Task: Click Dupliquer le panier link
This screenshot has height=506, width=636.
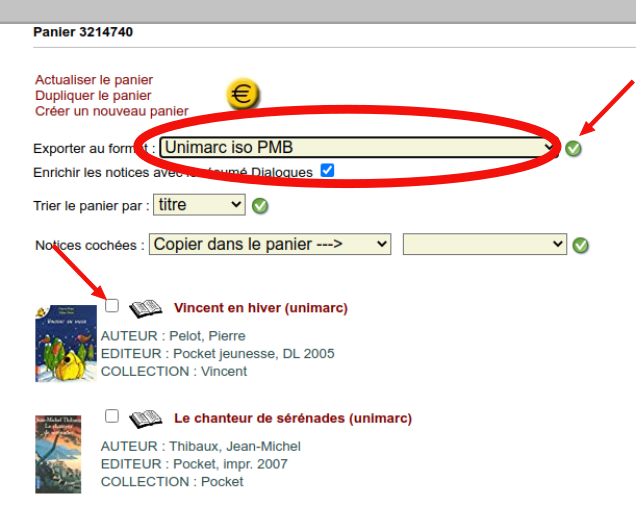Action: [x=93, y=95]
